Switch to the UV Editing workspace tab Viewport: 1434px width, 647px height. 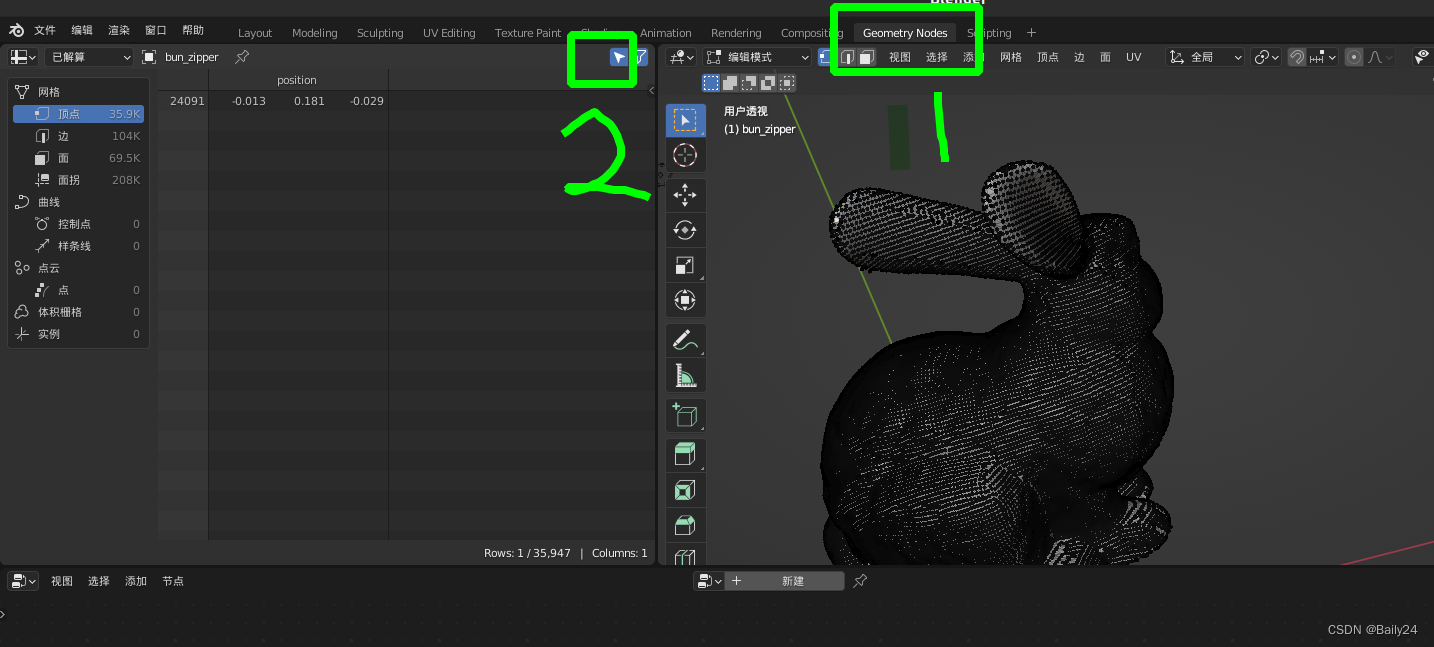click(x=449, y=33)
